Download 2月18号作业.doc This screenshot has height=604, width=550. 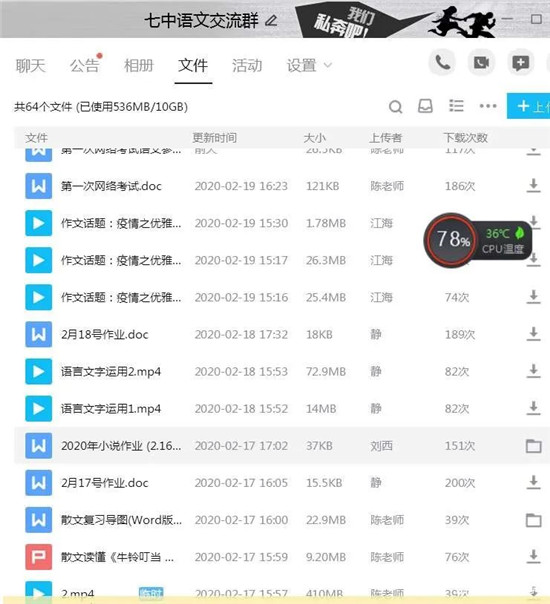tap(533, 334)
